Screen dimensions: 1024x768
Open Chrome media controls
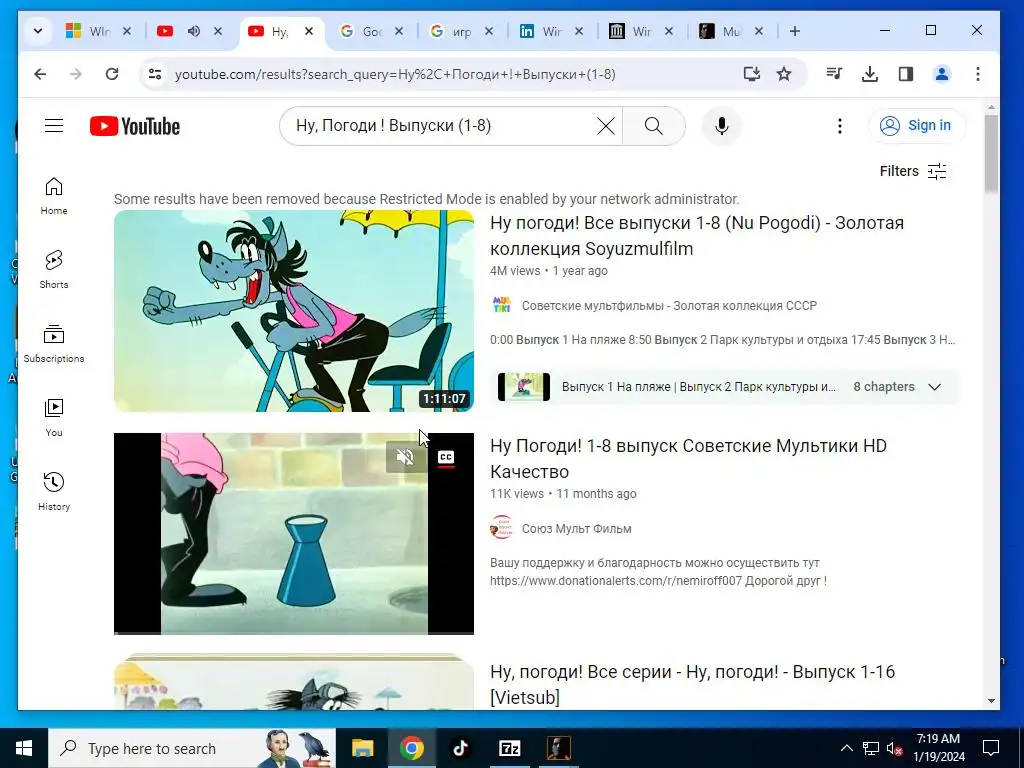click(x=834, y=74)
